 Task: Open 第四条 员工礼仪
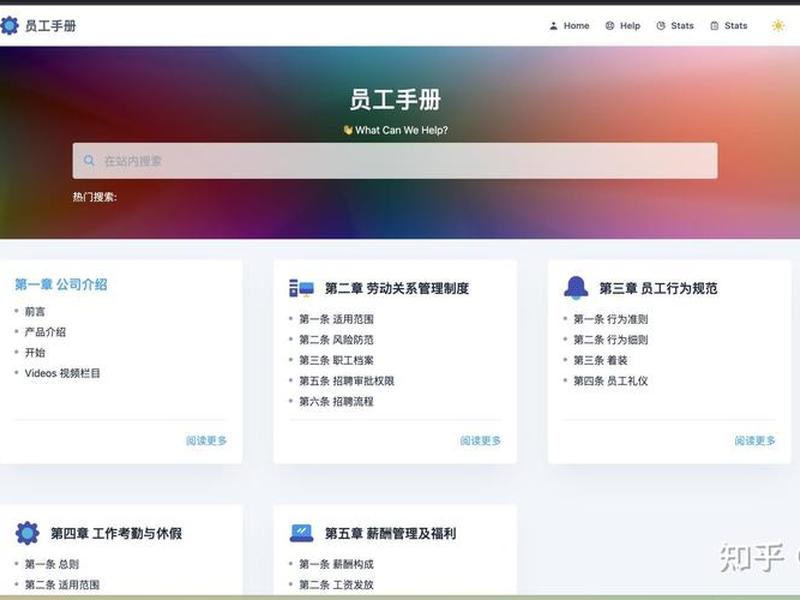[611, 381]
